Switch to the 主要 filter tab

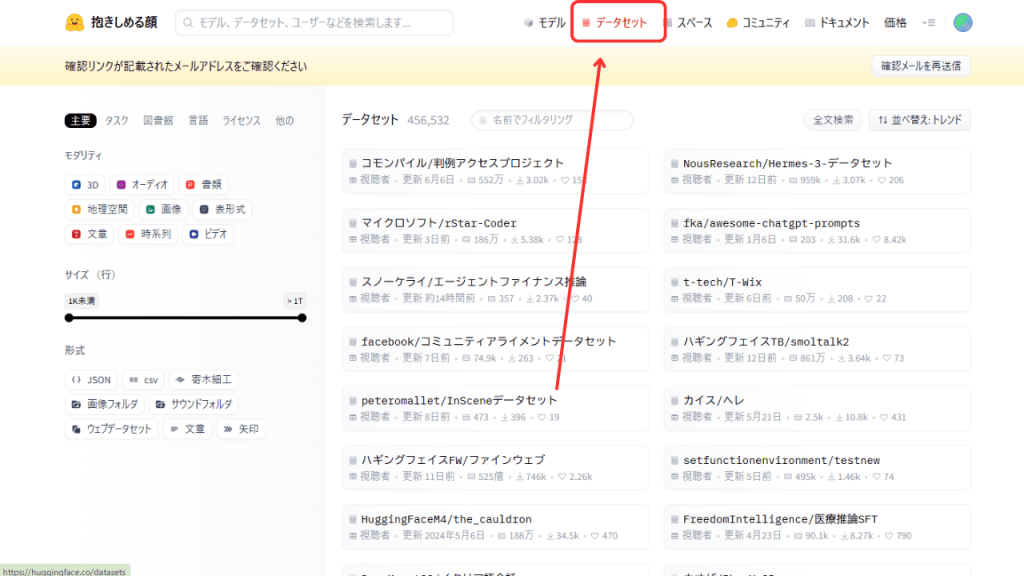80,121
